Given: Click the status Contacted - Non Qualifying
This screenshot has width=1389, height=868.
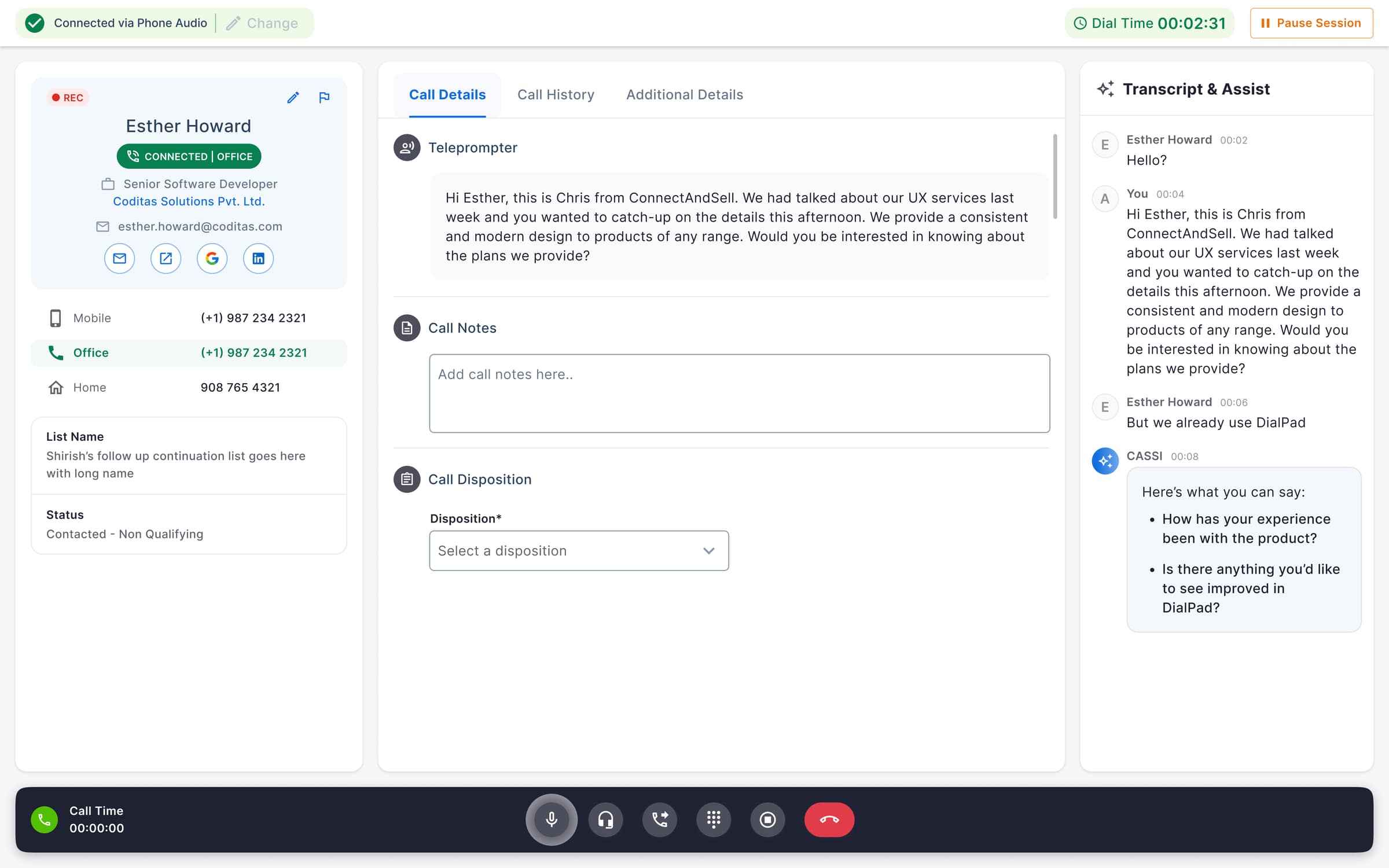Looking at the screenshot, I should (x=124, y=534).
